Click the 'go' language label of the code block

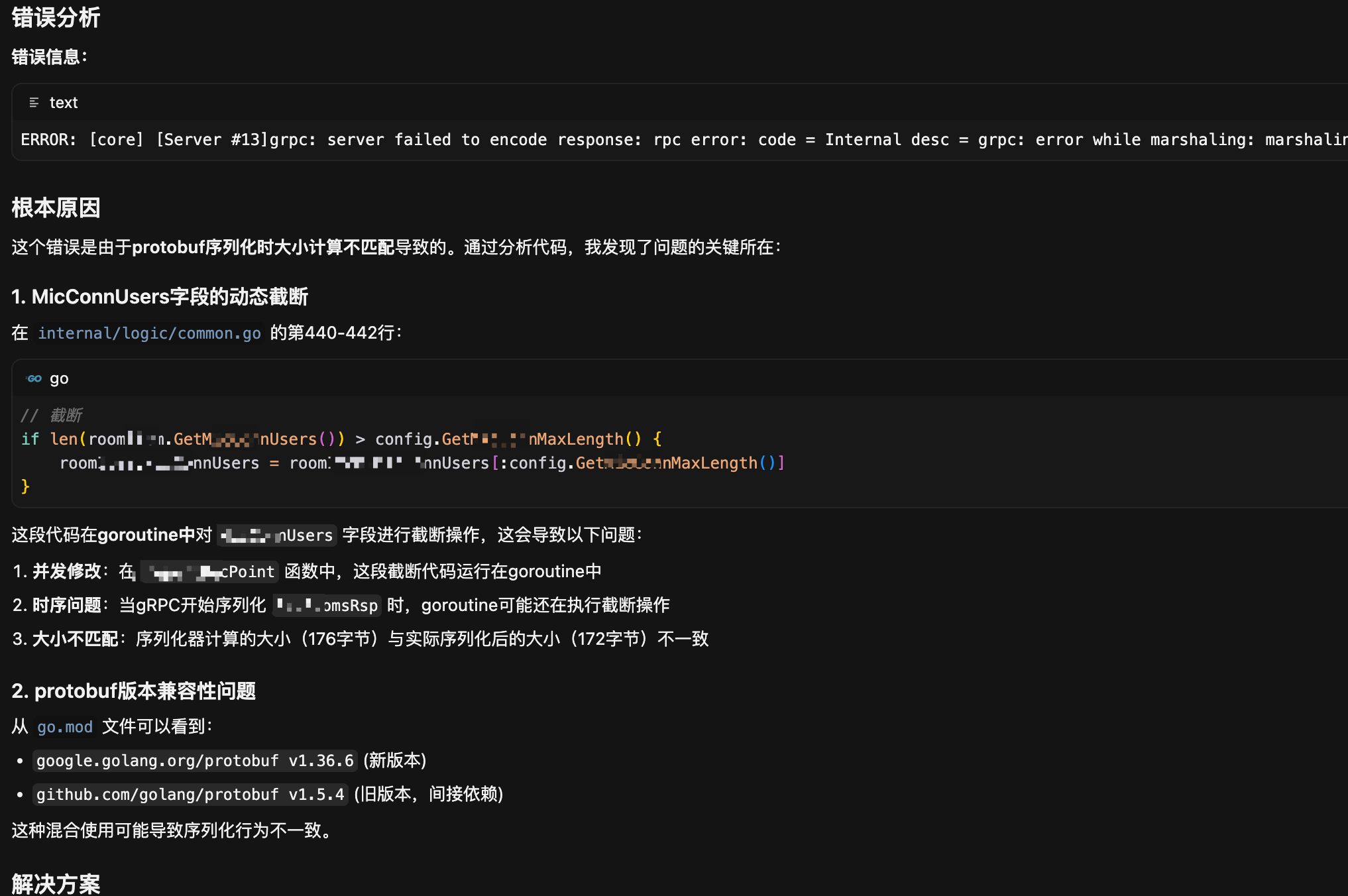point(59,379)
